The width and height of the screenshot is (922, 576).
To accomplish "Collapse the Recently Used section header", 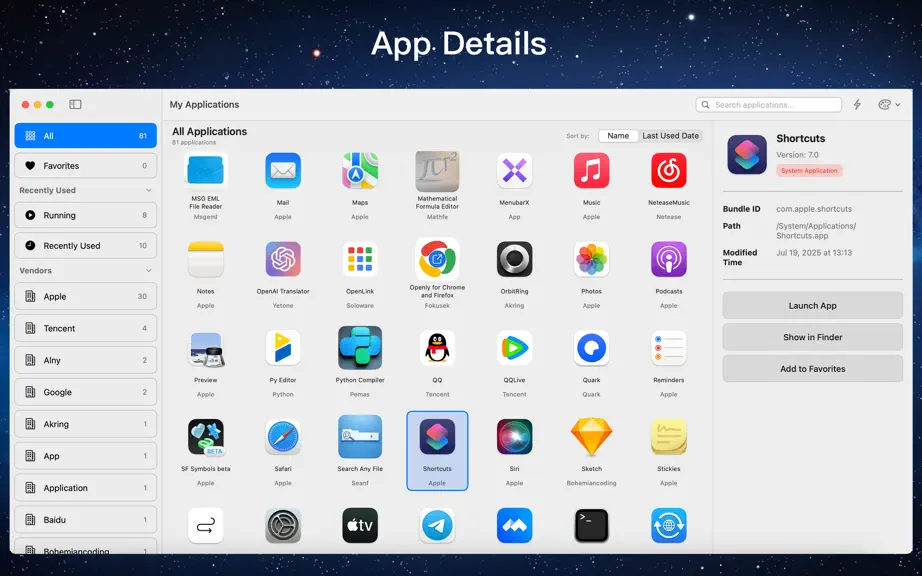I will point(86,190).
